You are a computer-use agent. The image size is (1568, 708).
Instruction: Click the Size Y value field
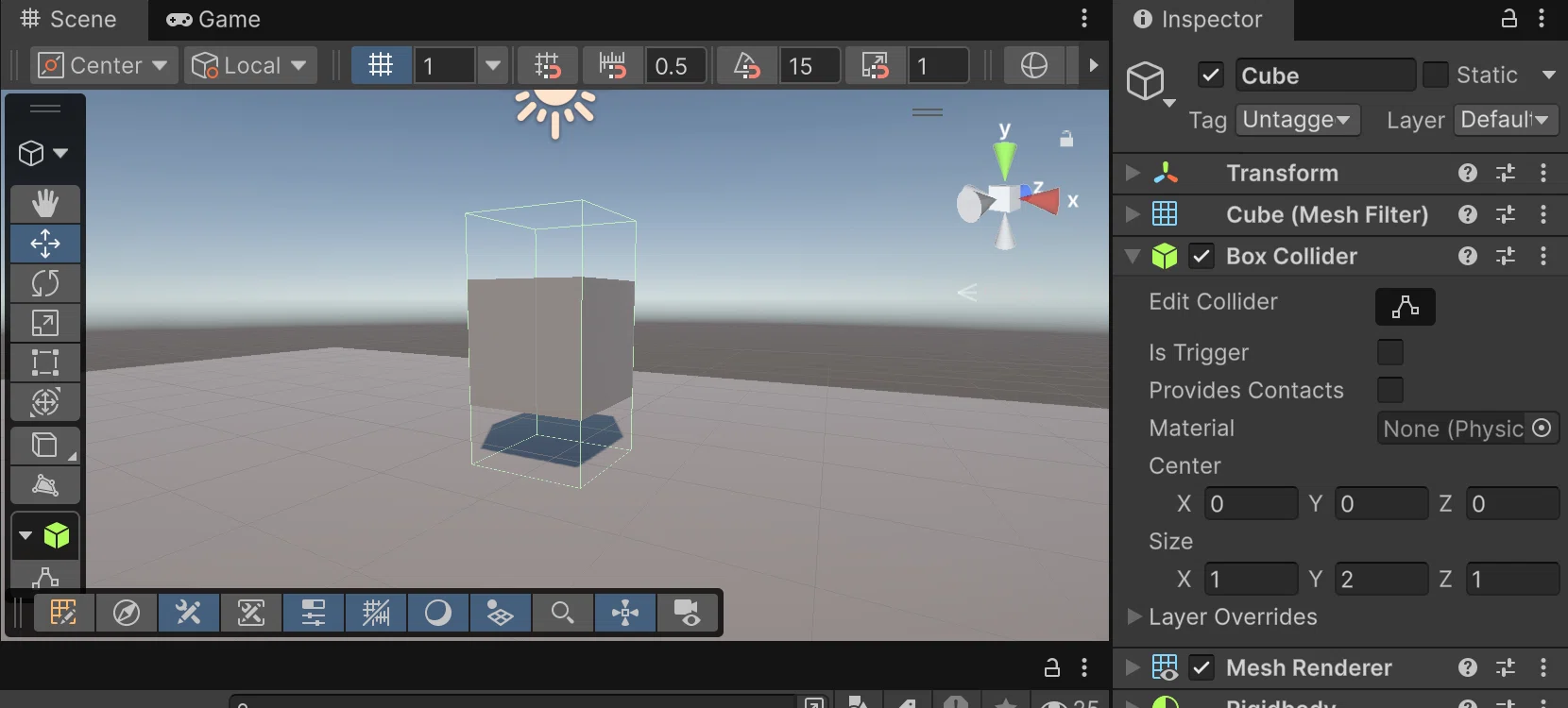pos(1381,579)
